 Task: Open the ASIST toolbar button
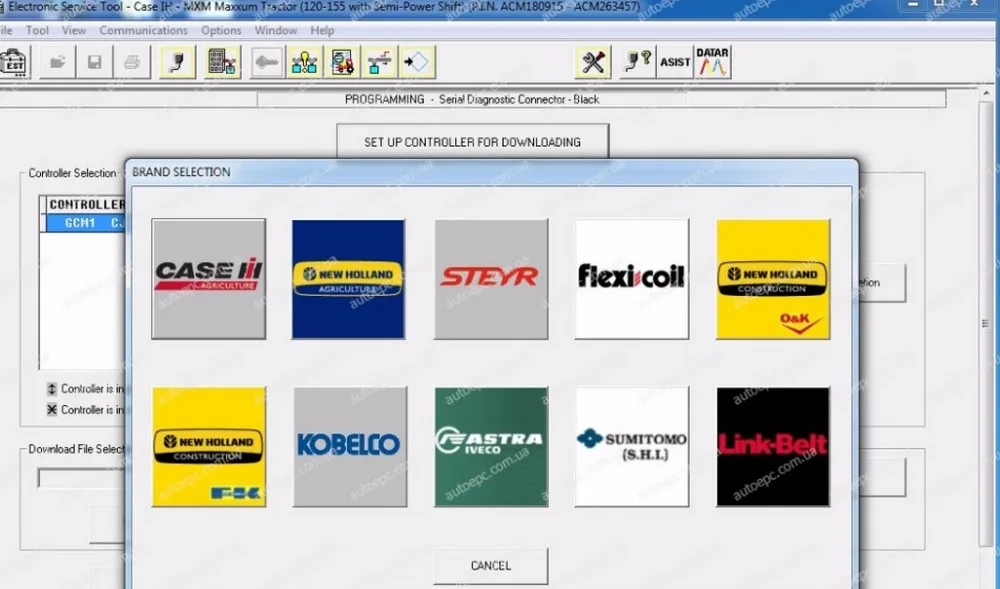(x=675, y=62)
